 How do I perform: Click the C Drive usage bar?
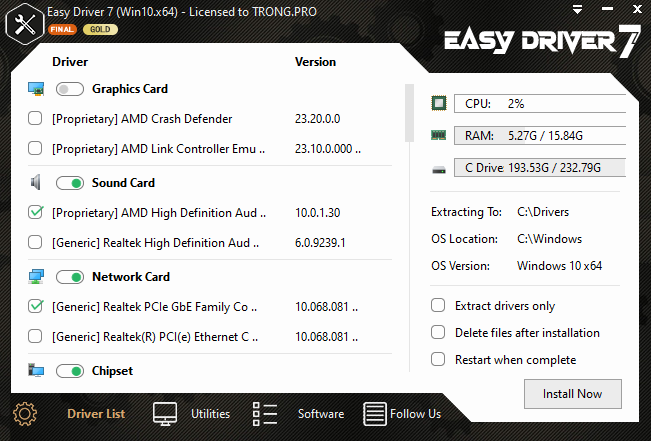[540, 168]
